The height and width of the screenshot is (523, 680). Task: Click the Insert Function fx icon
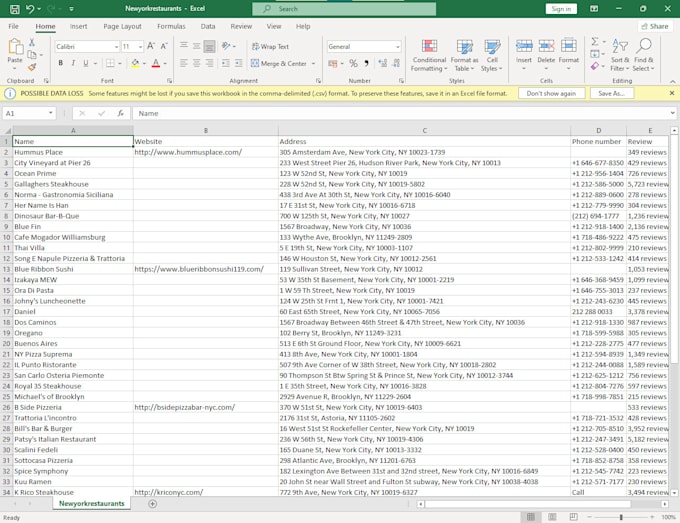point(121,113)
